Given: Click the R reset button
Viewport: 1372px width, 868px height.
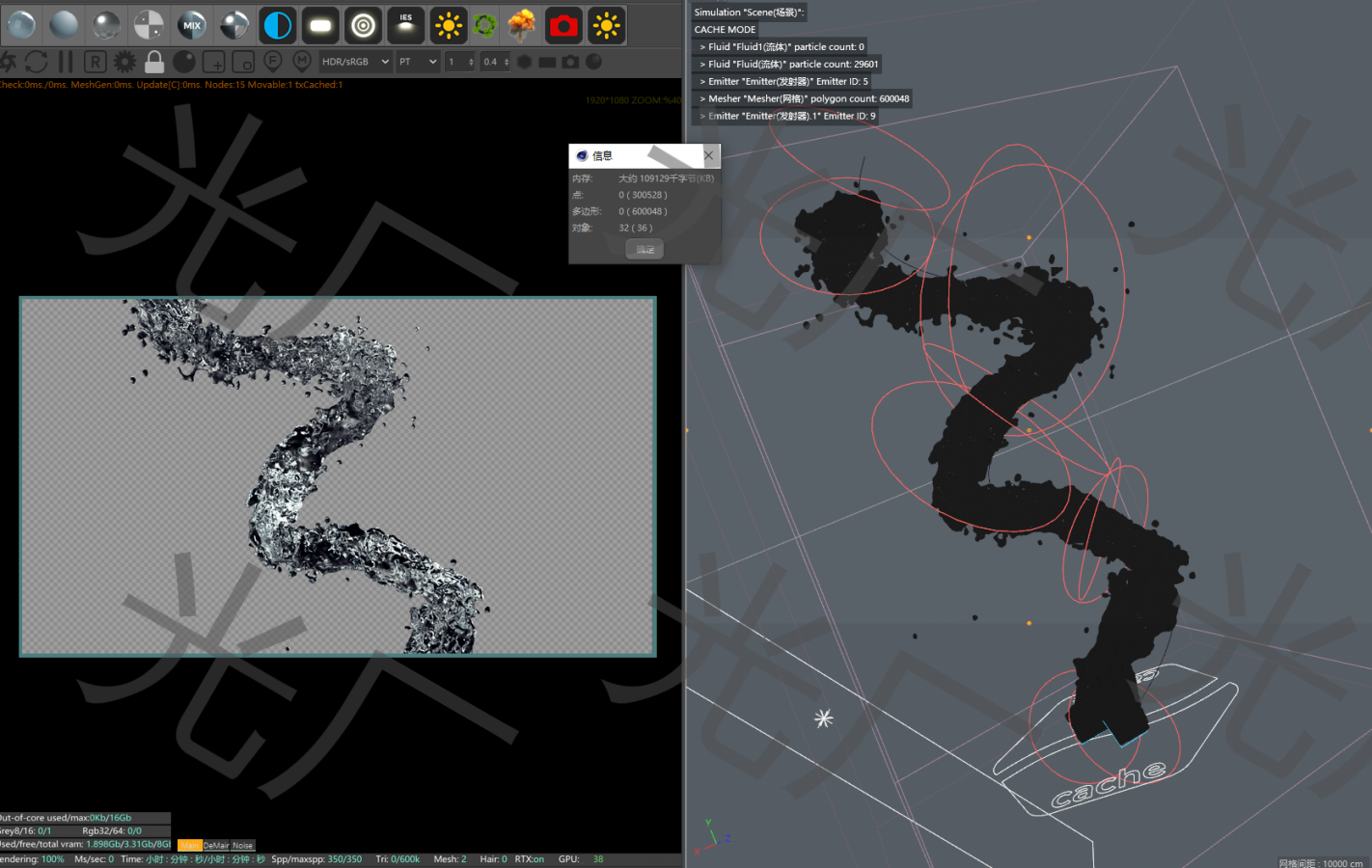Looking at the screenshot, I should coord(95,61).
